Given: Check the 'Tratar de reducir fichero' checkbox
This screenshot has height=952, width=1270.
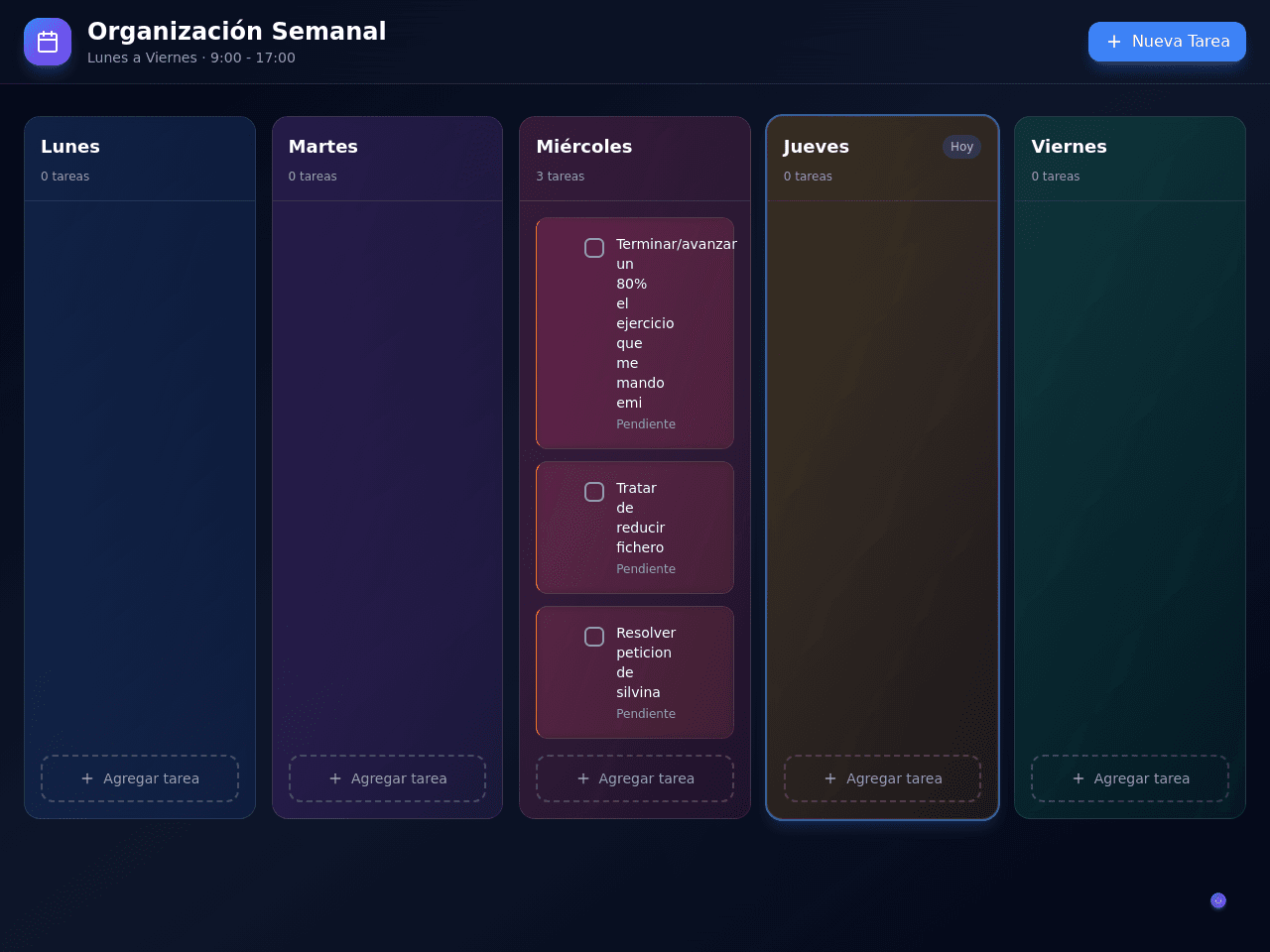Looking at the screenshot, I should (x=594, y=492).
